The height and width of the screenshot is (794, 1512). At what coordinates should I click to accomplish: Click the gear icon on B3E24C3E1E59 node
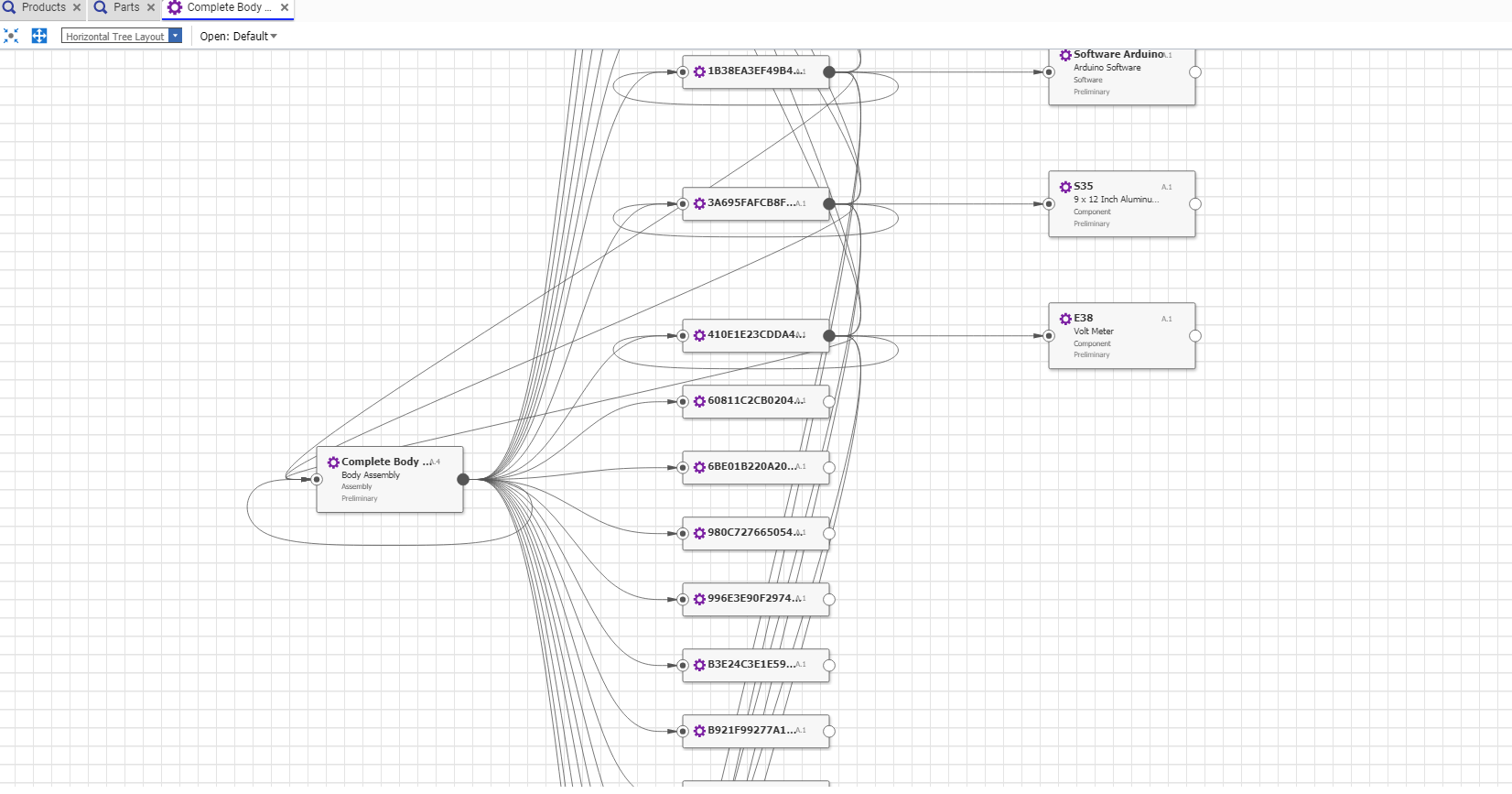click(699, 665)
